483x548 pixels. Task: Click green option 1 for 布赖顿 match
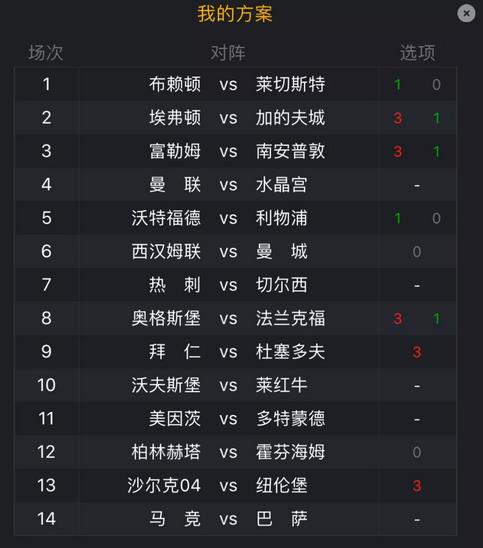pos(397,85)
